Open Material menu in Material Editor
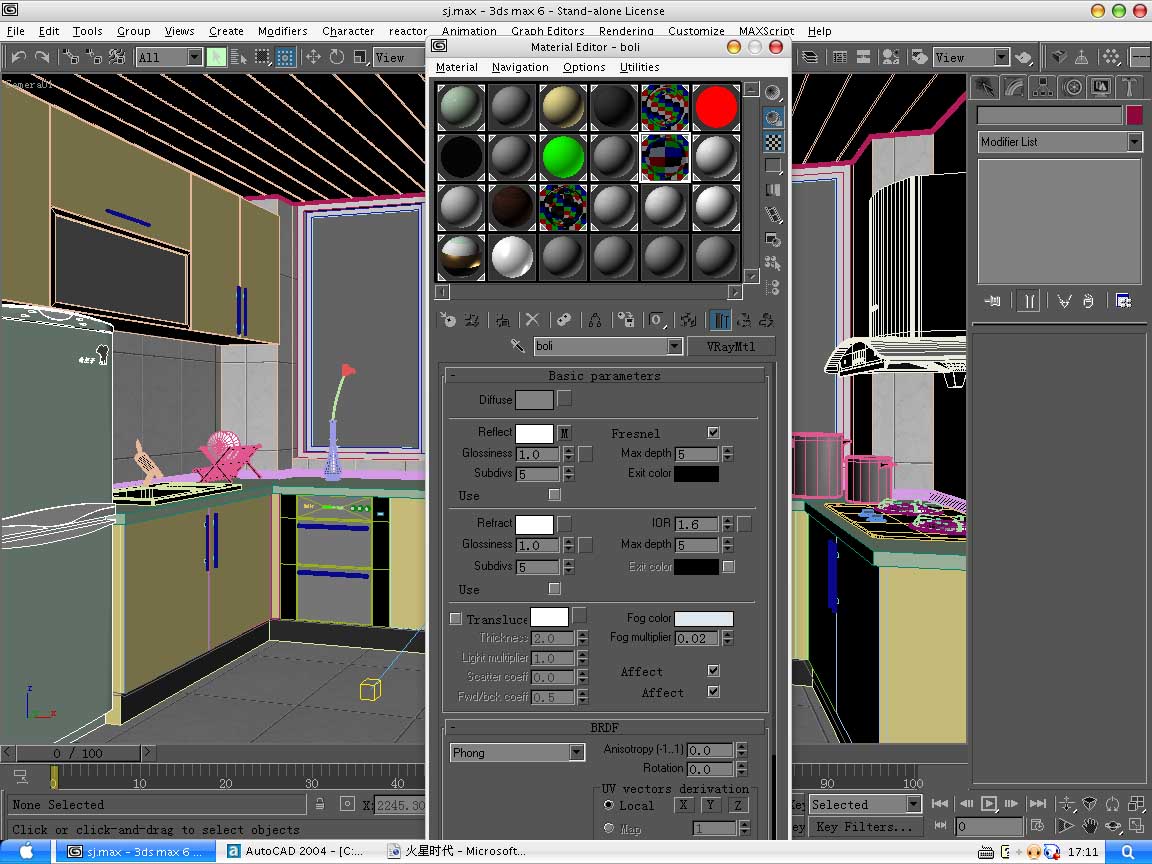Viewport: 1152px width, 864px height. pos(457,67)
